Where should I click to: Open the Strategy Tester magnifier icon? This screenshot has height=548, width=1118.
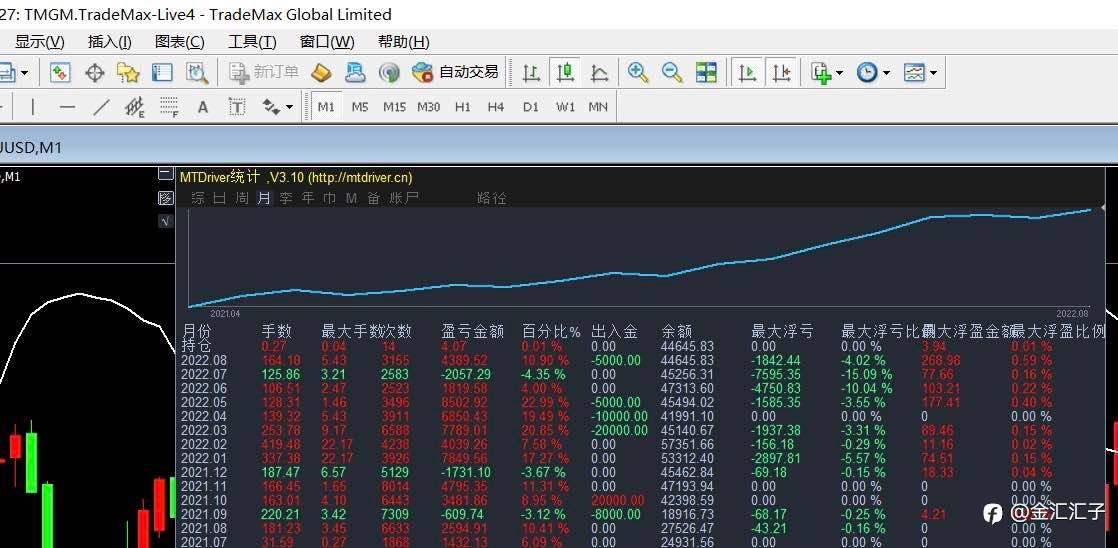(197, 72)
